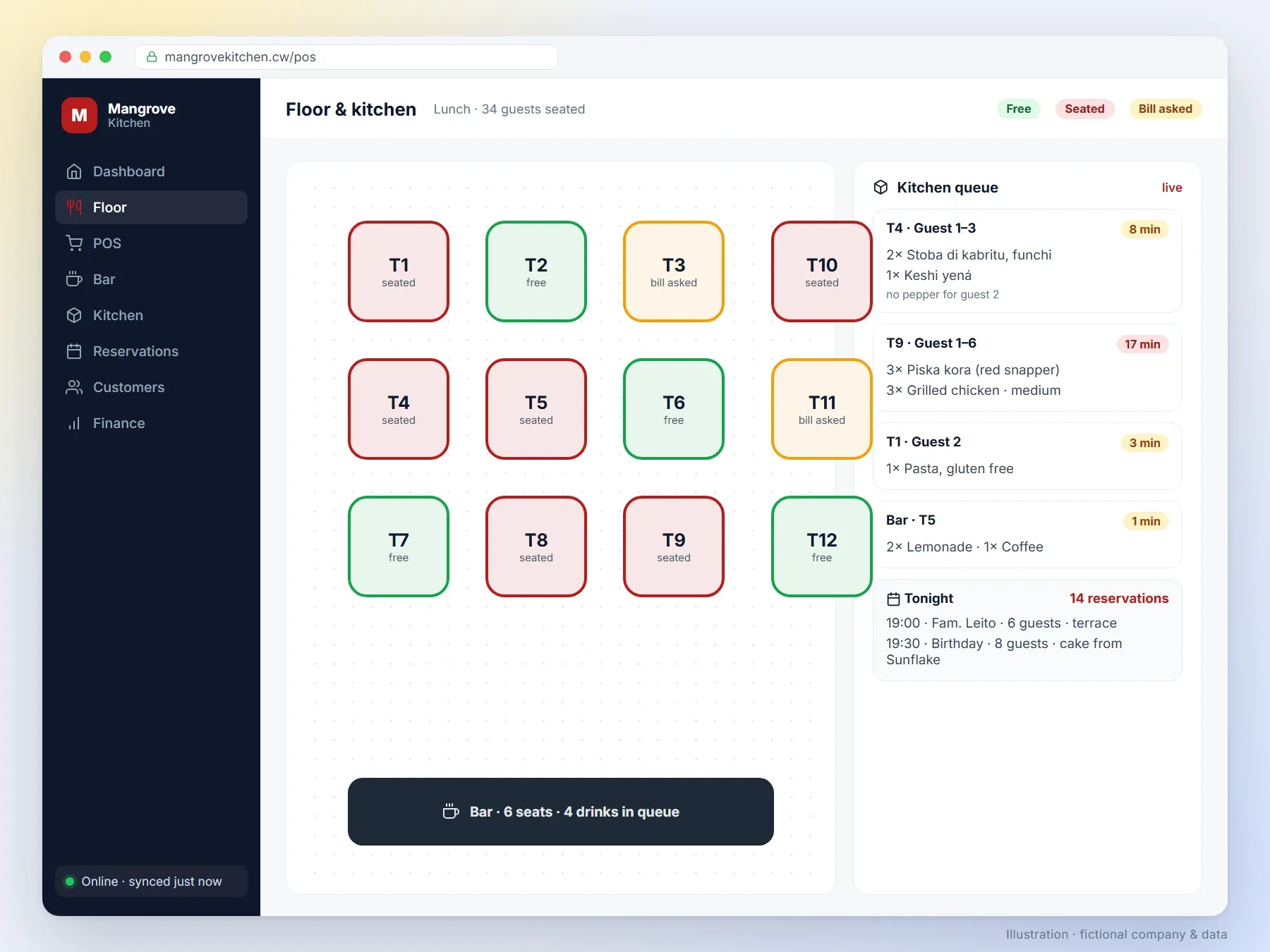This screenshot has height=952, width=1270.
Task: Click the Finance bar chart icon
Action: click(x=74, y=423)
